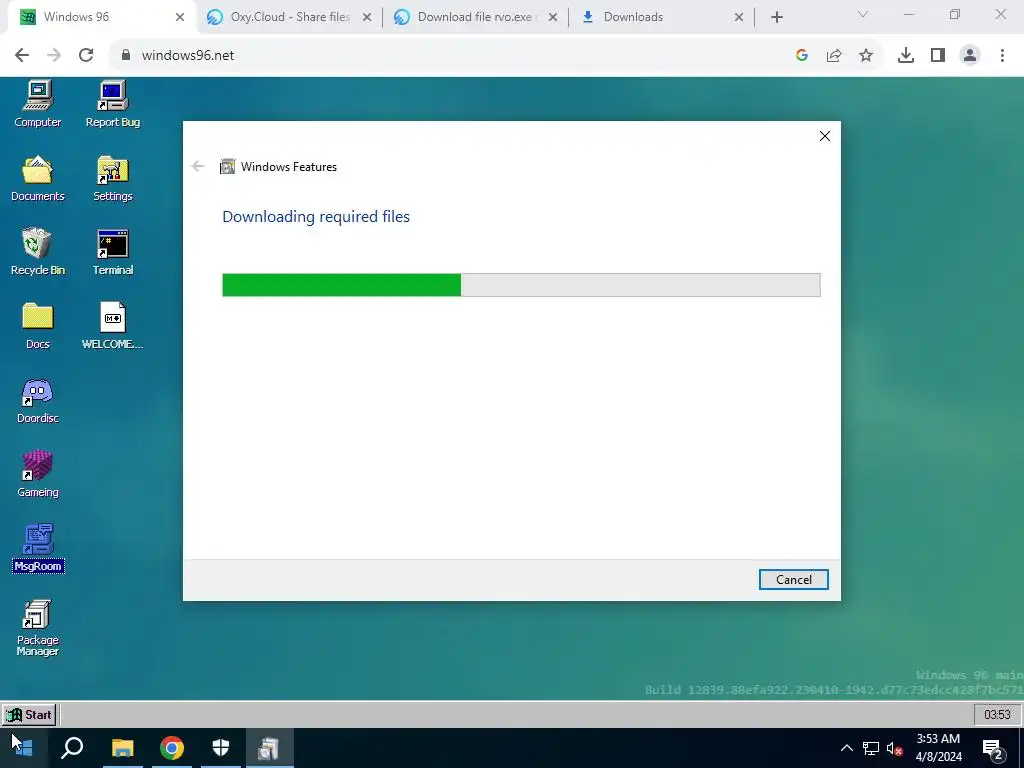Open Chrome downloads tray icon
1024x768 pixels.
(x=905, y=56)
